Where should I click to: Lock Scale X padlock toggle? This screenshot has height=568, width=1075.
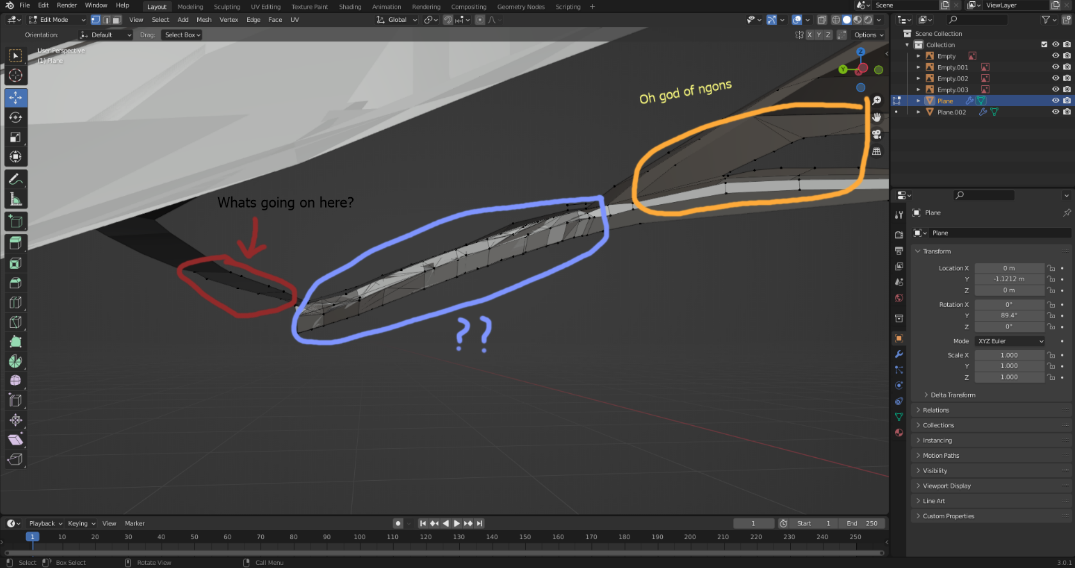[1051, 355]
